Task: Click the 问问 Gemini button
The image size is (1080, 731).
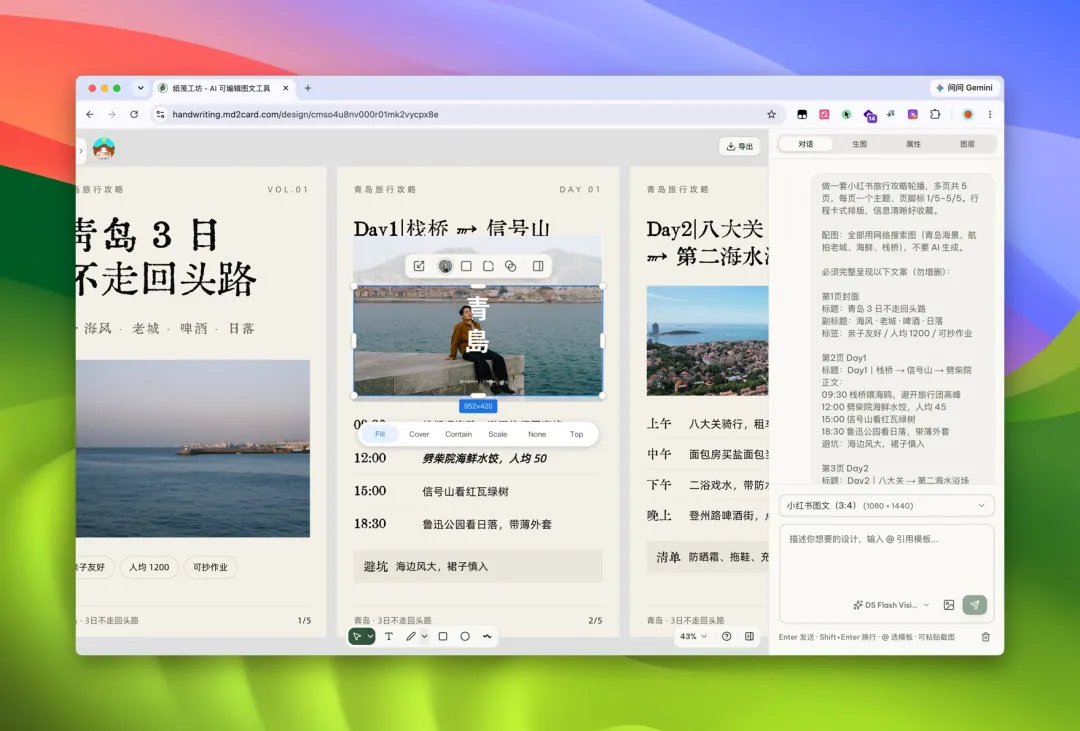Action: 964,87
